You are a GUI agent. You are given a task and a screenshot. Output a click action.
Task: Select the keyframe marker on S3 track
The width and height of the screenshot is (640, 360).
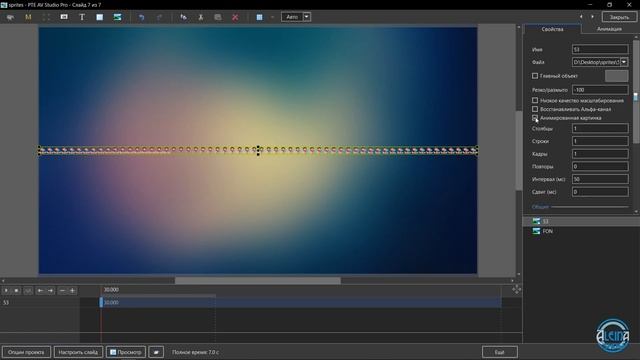point(101,302)
